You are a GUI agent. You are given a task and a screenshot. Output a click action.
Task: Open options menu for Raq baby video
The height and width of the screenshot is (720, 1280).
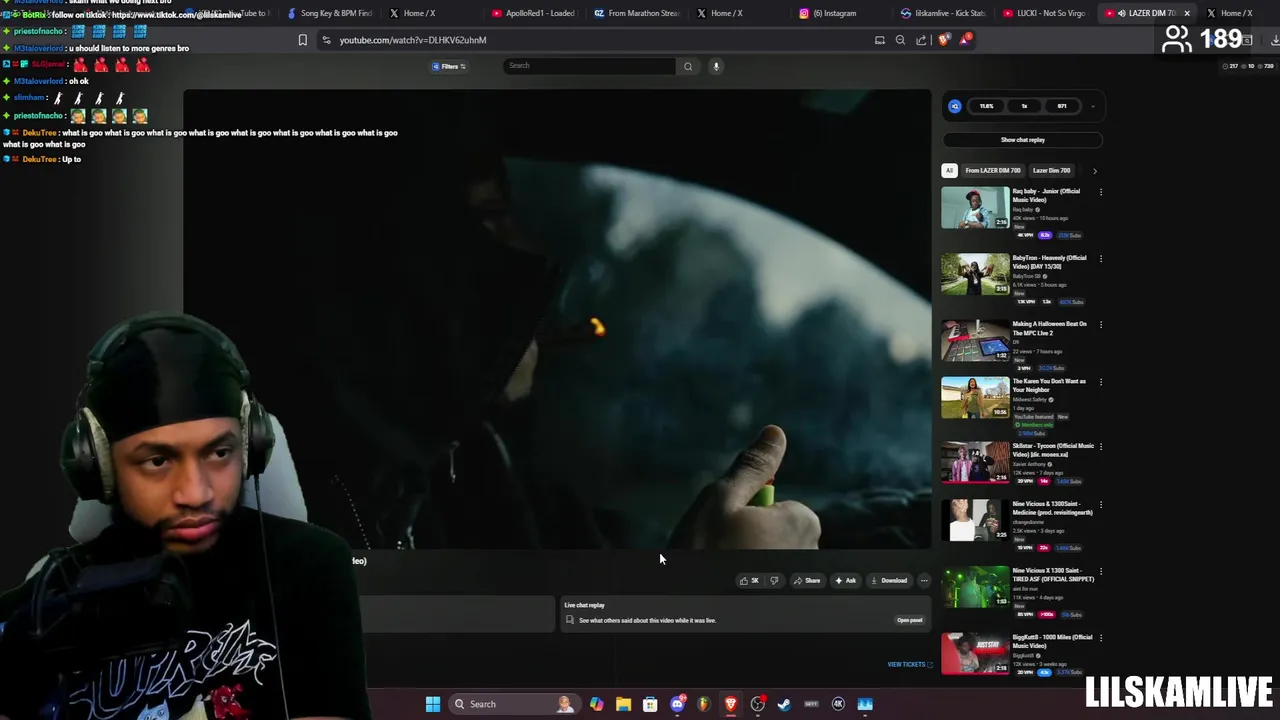1101,192
